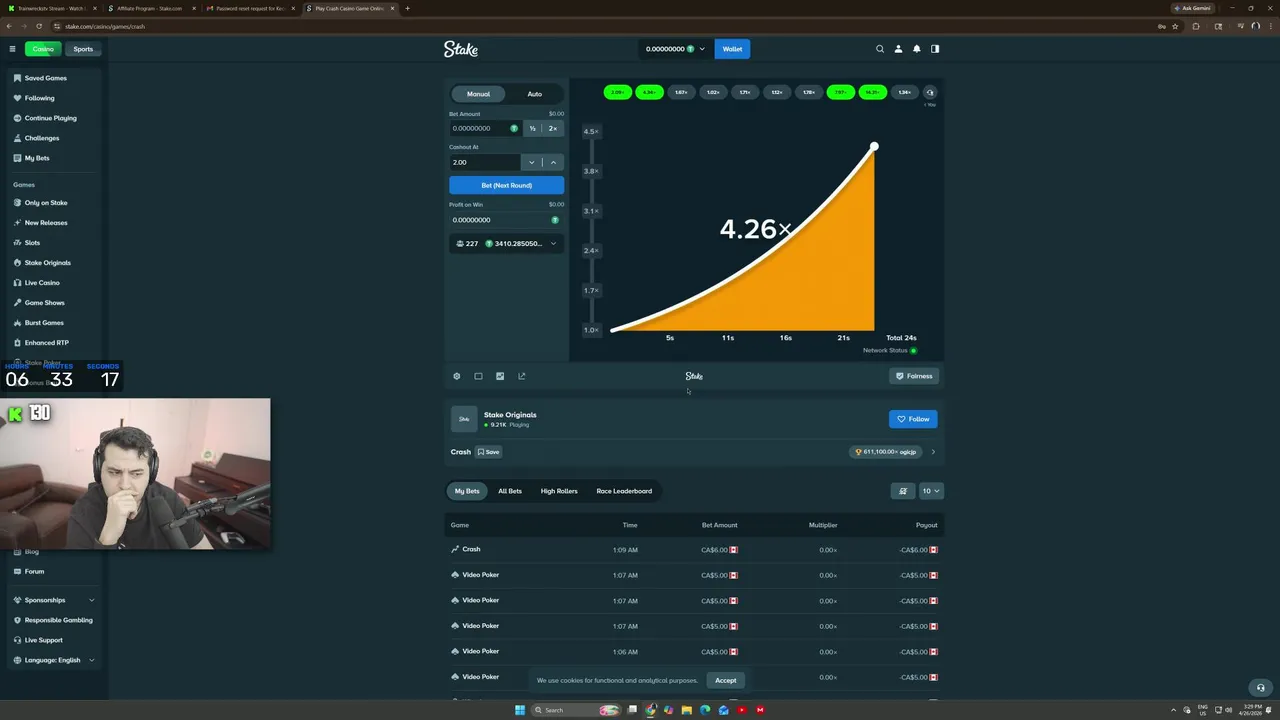1280x720 pixels.
Task: Open Only on Stake category
Action: (45, 203)
